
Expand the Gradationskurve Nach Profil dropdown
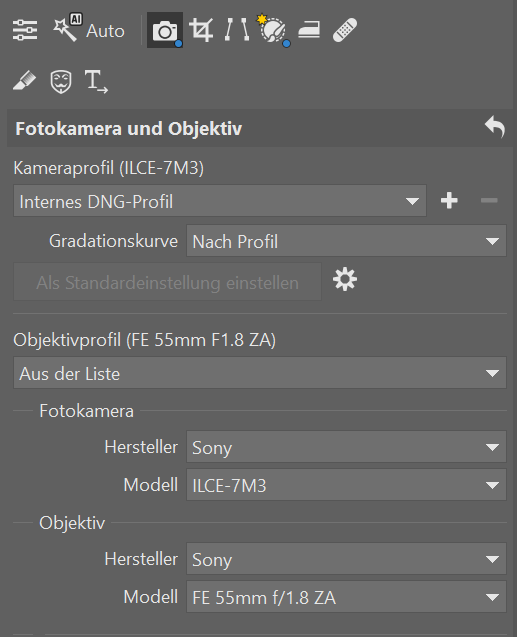(x=346, y=240)
